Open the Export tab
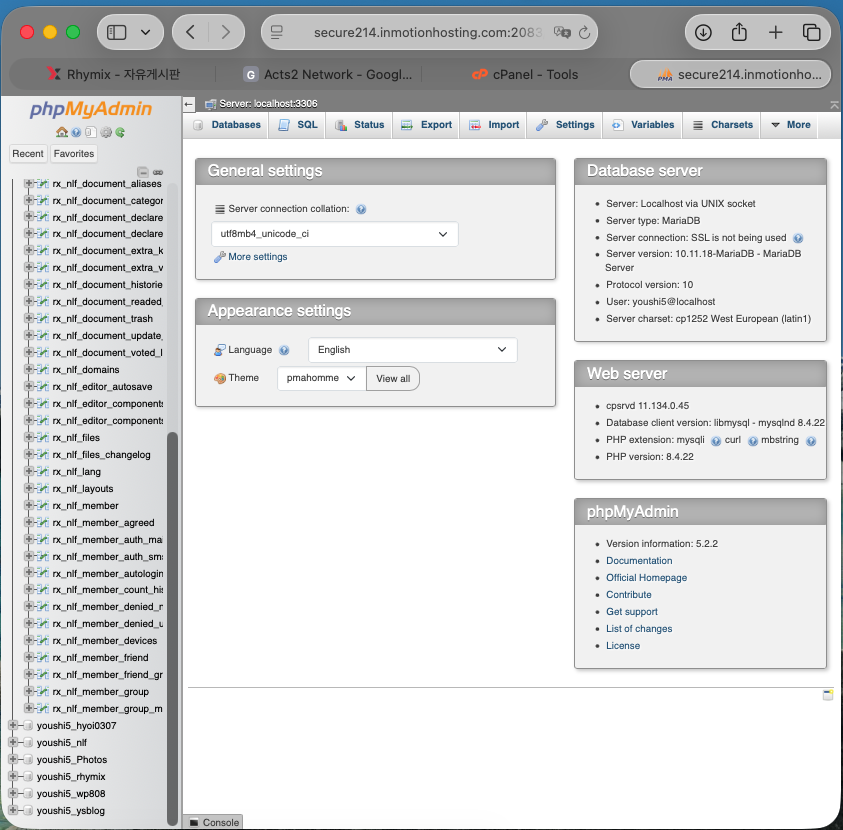The image size is (843, 830). [x=426, y=125]
